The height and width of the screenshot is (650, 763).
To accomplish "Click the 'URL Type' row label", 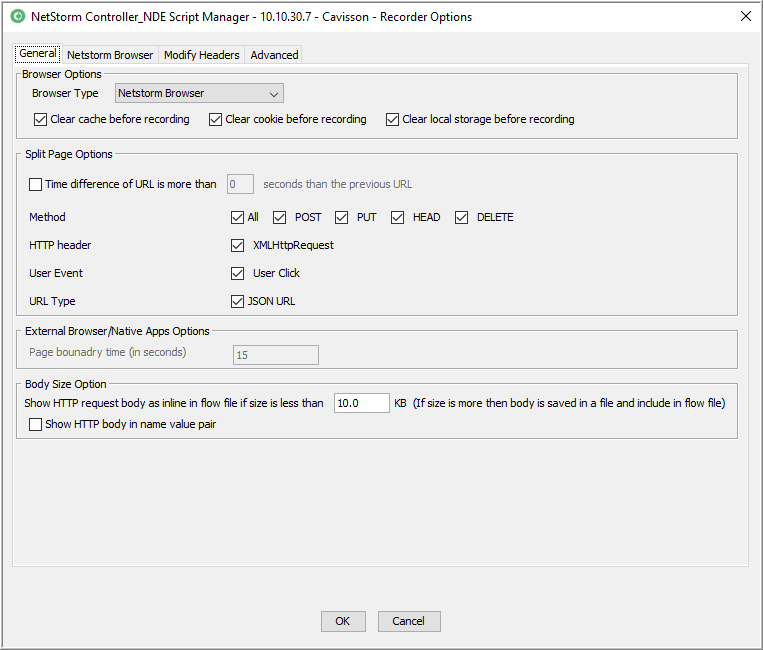I will click(52, 302).
